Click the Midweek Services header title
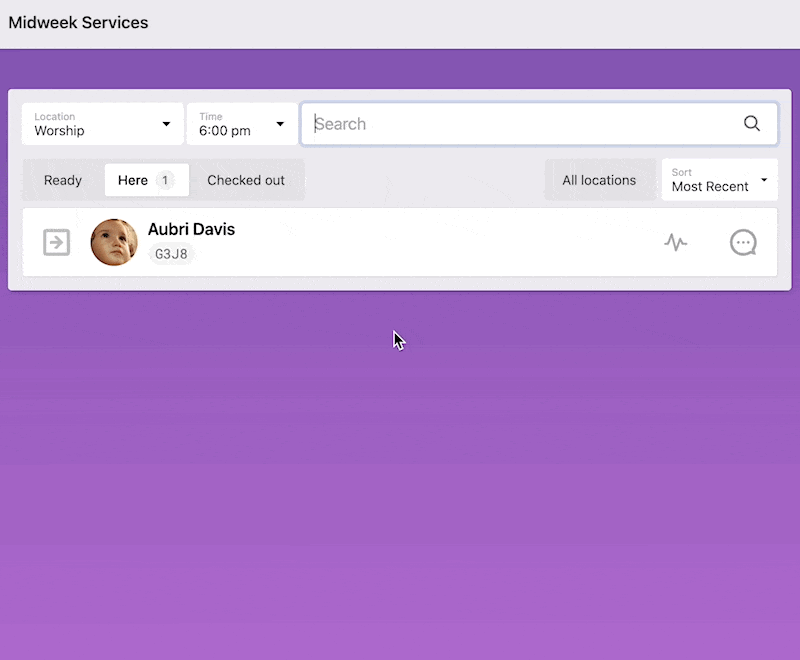Image resolution: width=800 pixels, height=660 pixels. tap(78, 23)
